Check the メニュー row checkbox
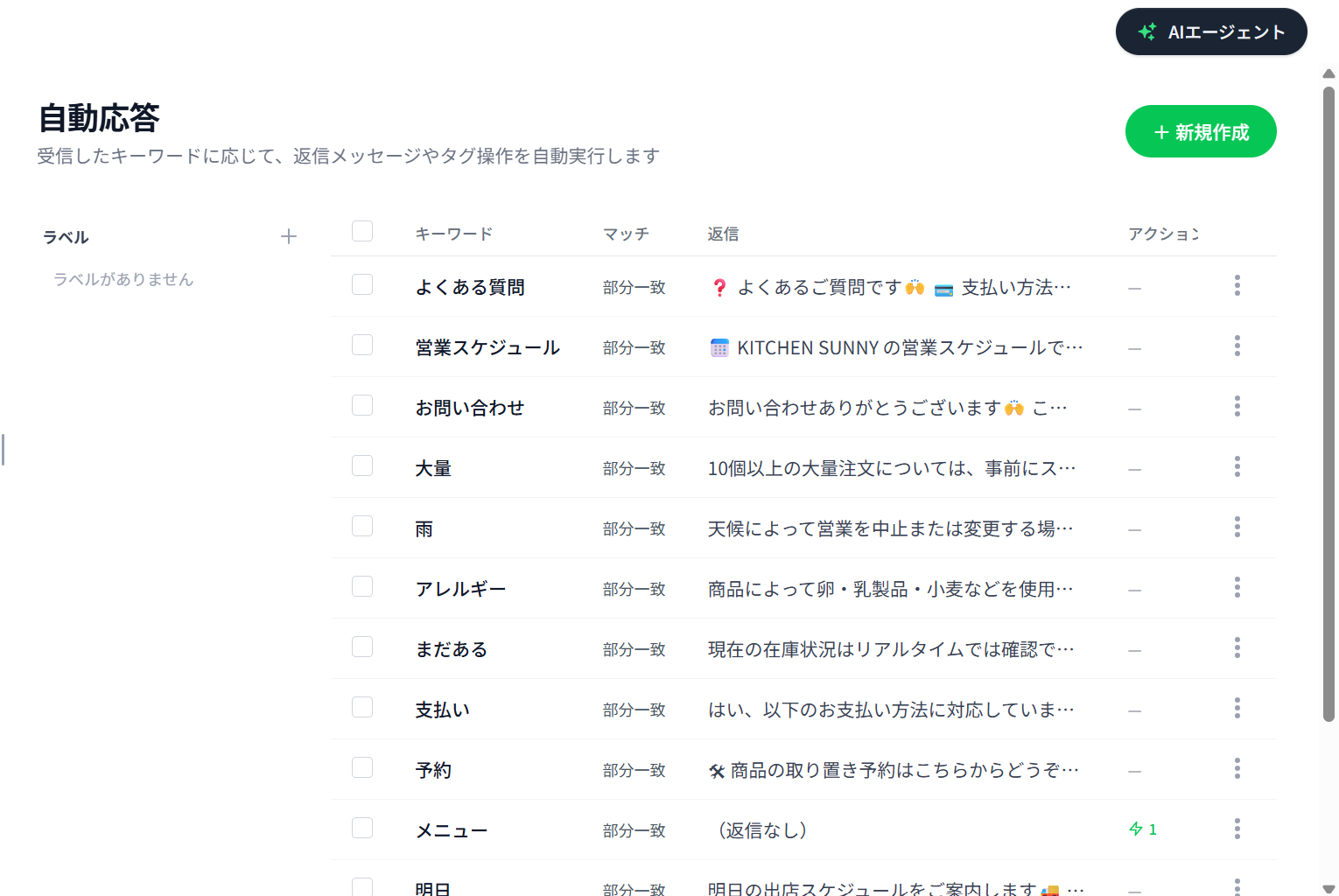 362,828
